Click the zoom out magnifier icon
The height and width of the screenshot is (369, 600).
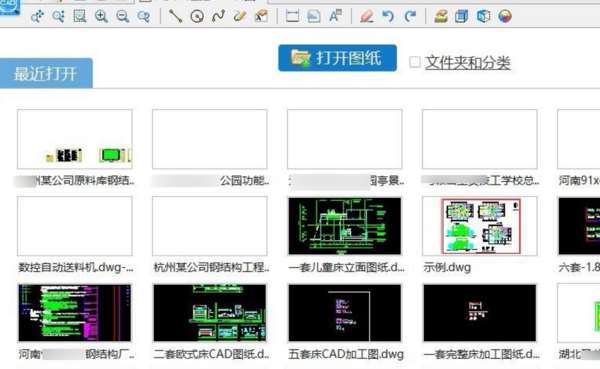click(122, 16)
